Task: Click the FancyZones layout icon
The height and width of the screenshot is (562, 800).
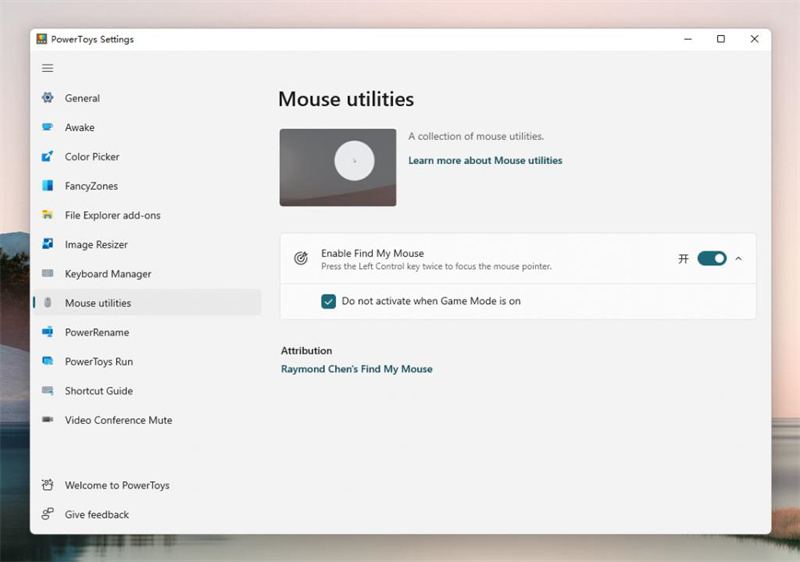Action: click(47, 185)
